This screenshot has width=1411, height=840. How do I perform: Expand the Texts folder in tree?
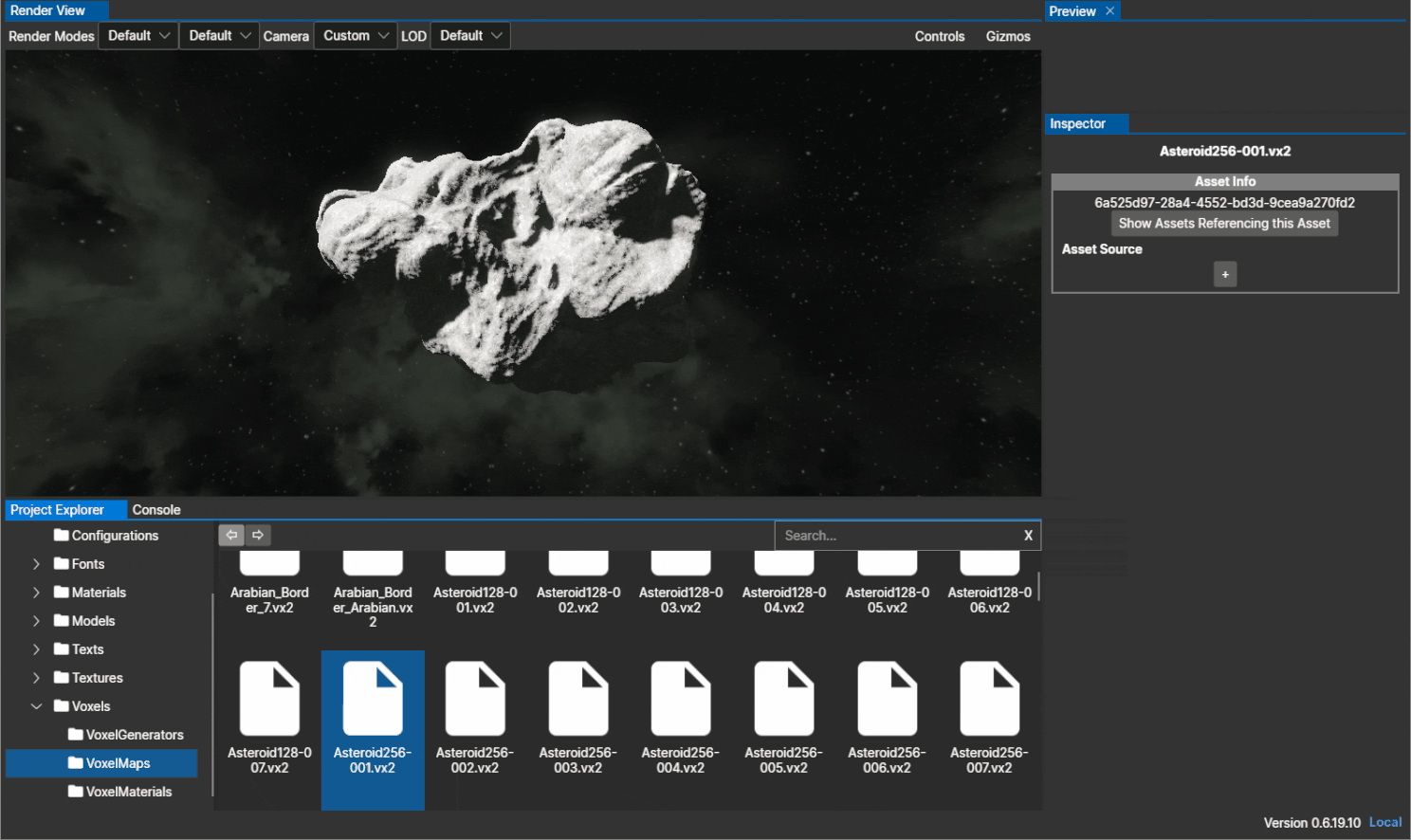click(x=36, y=649)
